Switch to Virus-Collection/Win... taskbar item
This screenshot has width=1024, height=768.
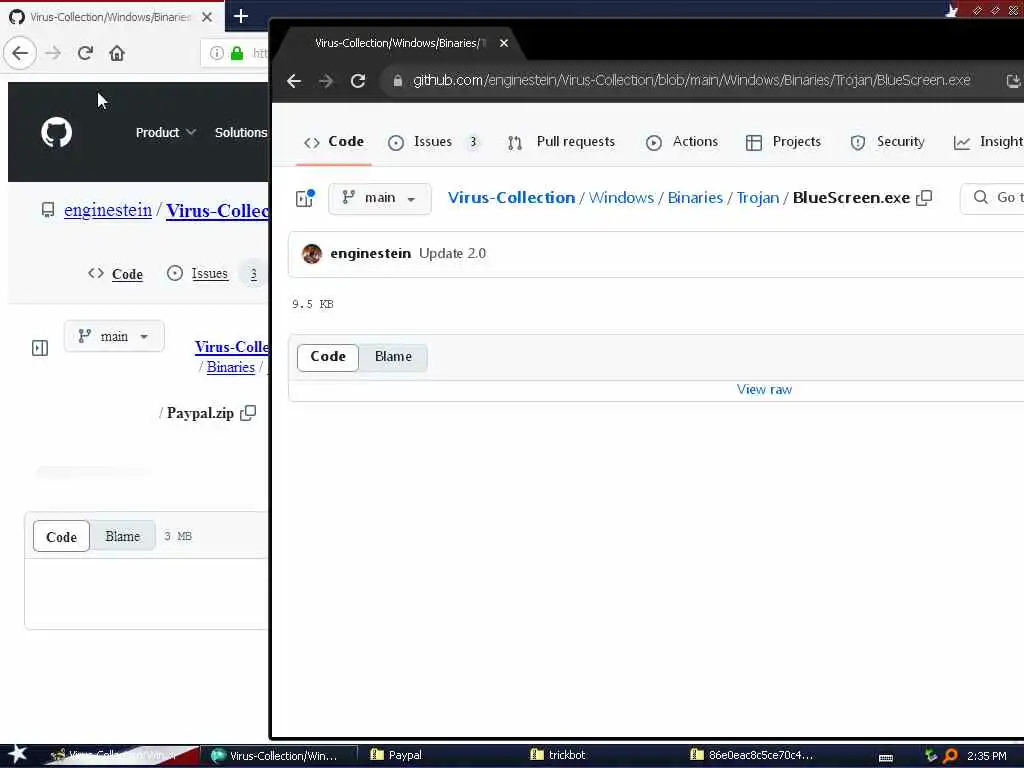pyautogui.click(x=279, y=756)
